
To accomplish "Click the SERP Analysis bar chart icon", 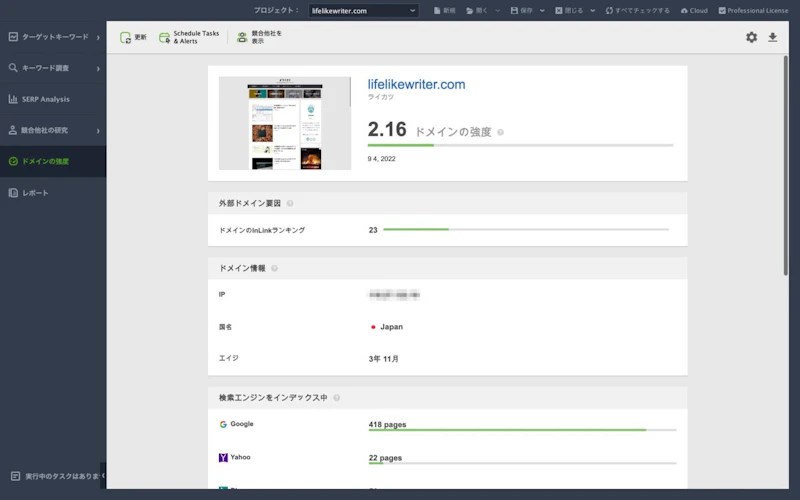I will (x=13, y=99).
